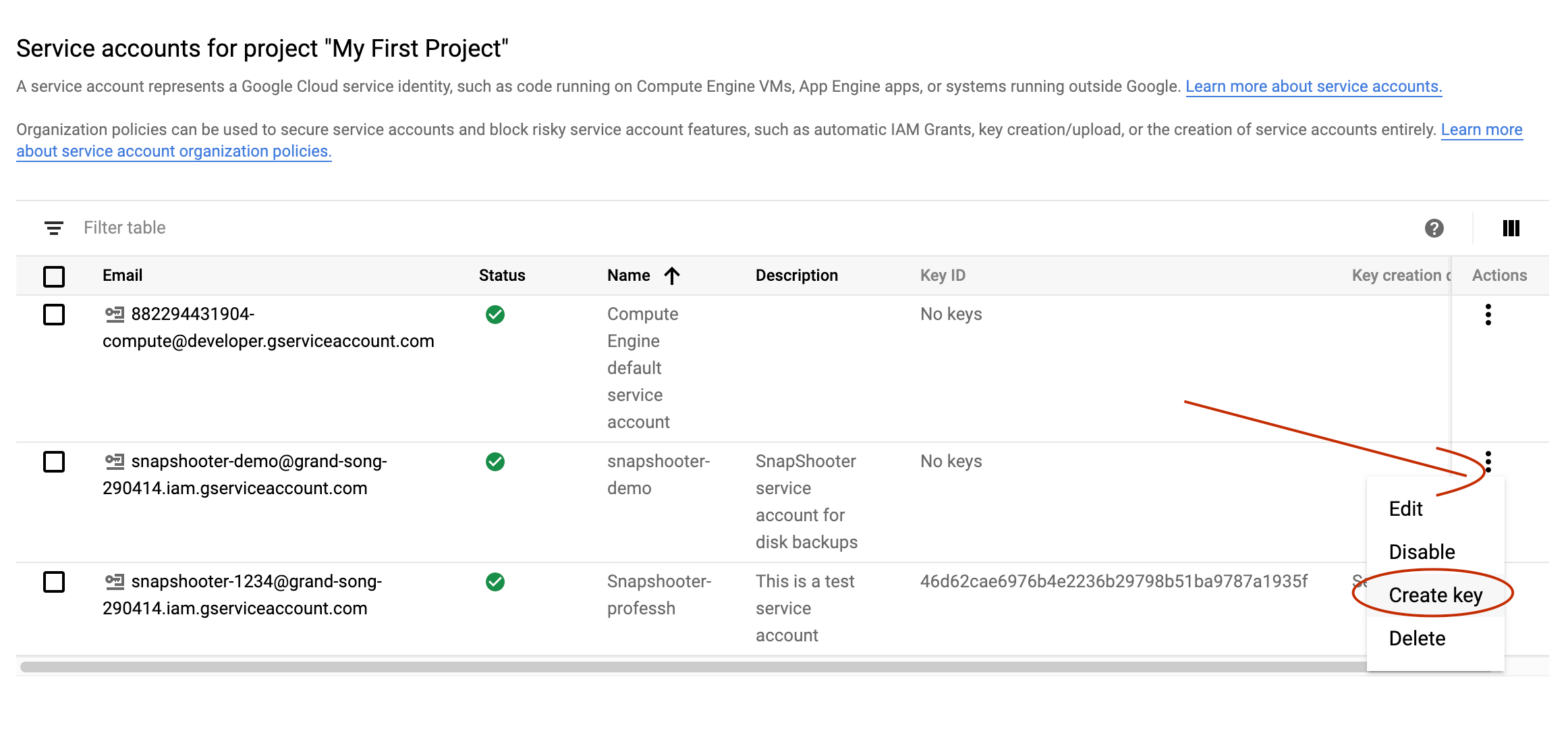
Task: Select Edit in the actions menu
Action: point(1405,509)
